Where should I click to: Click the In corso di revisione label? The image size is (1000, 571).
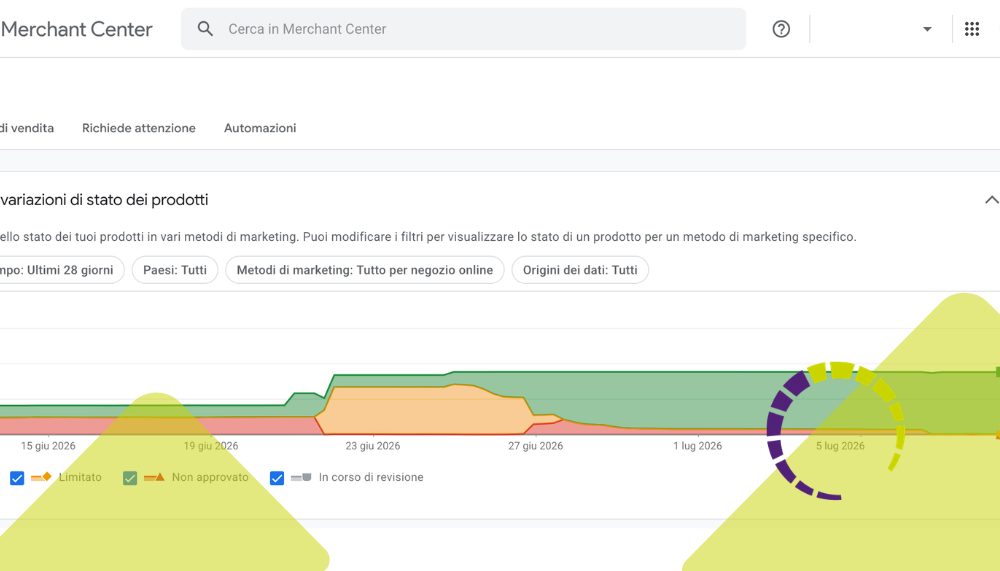[371, 477]
